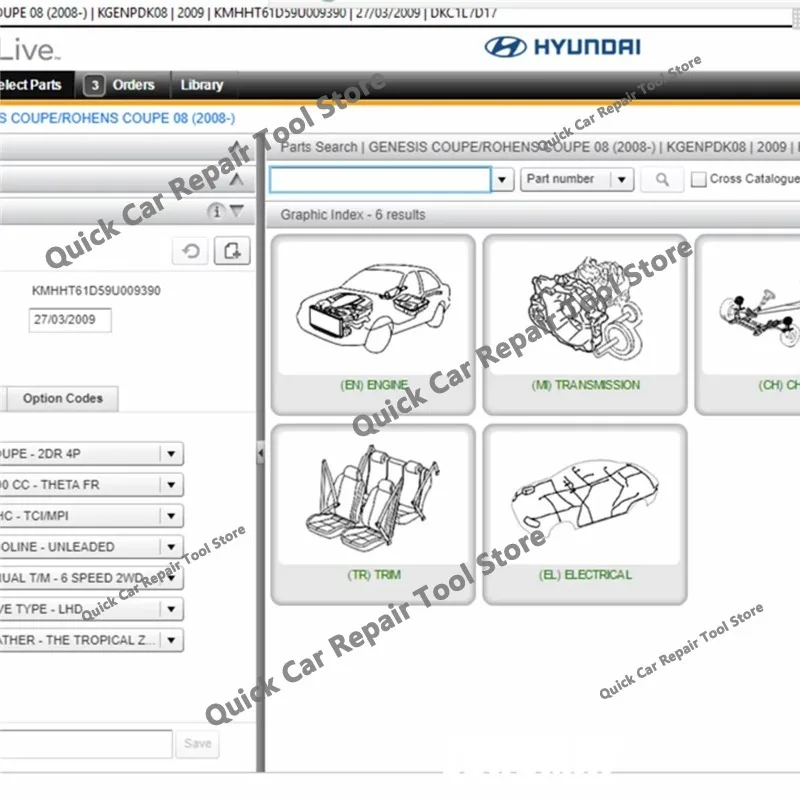This screenshot has width=800, height=800.
Task: Open the (EN) ENGINE graphic
Action: coord(373,324)
